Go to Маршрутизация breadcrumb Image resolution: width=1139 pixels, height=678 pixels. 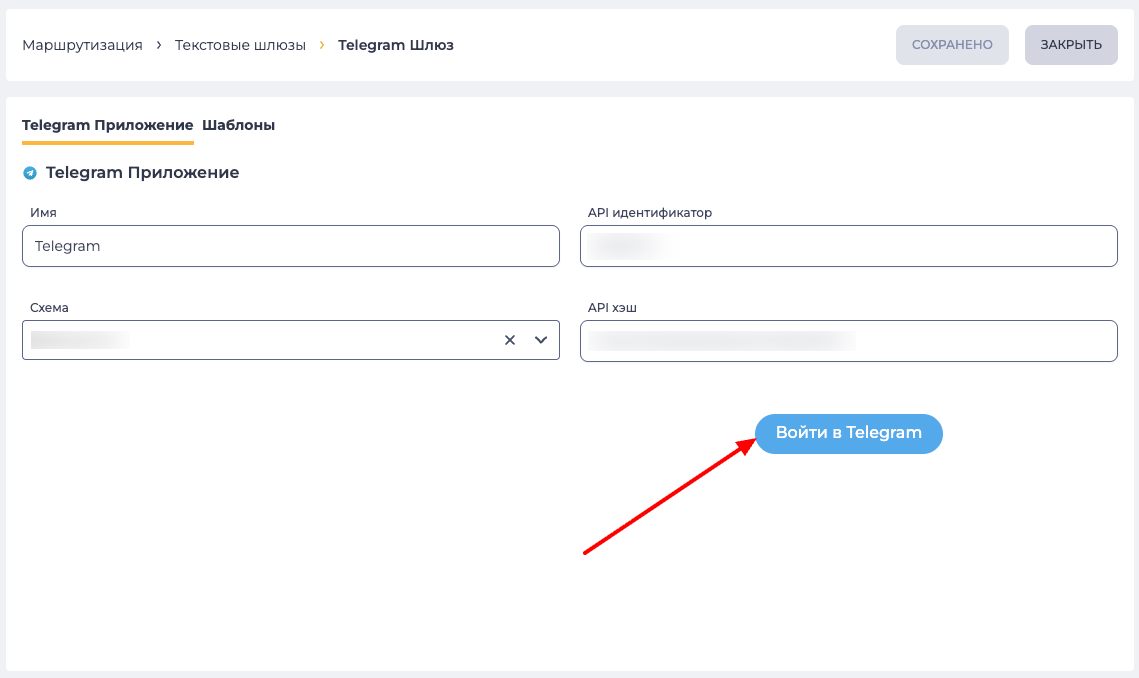click(x=82, y=45)
